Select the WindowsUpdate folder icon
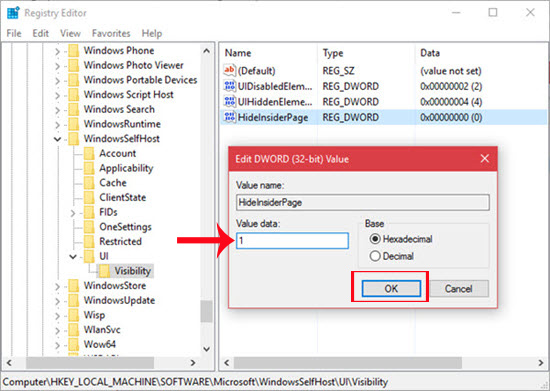 click(x=73, y=301)
